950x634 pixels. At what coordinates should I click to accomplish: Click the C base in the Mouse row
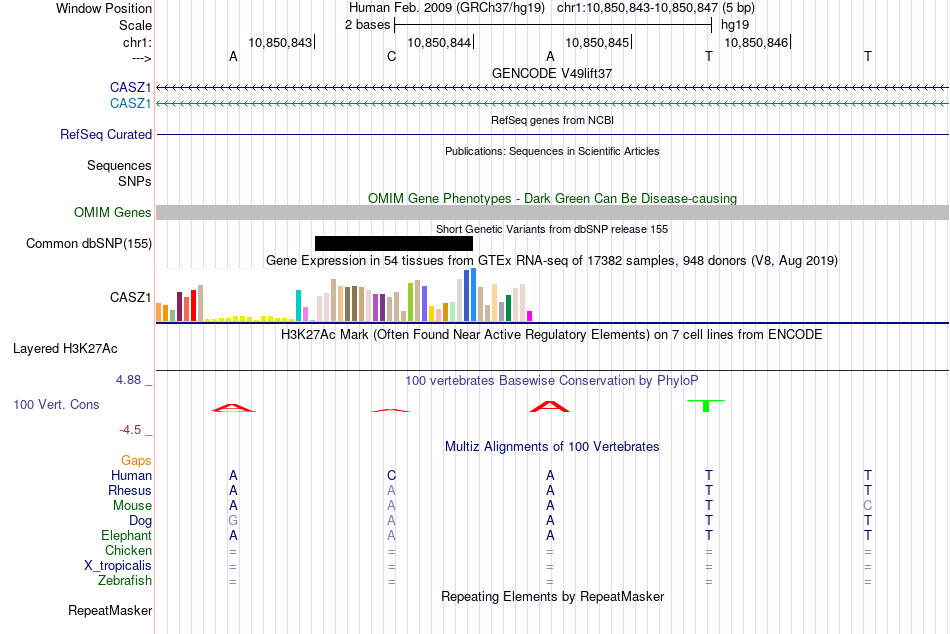click(x=868, y=506)
